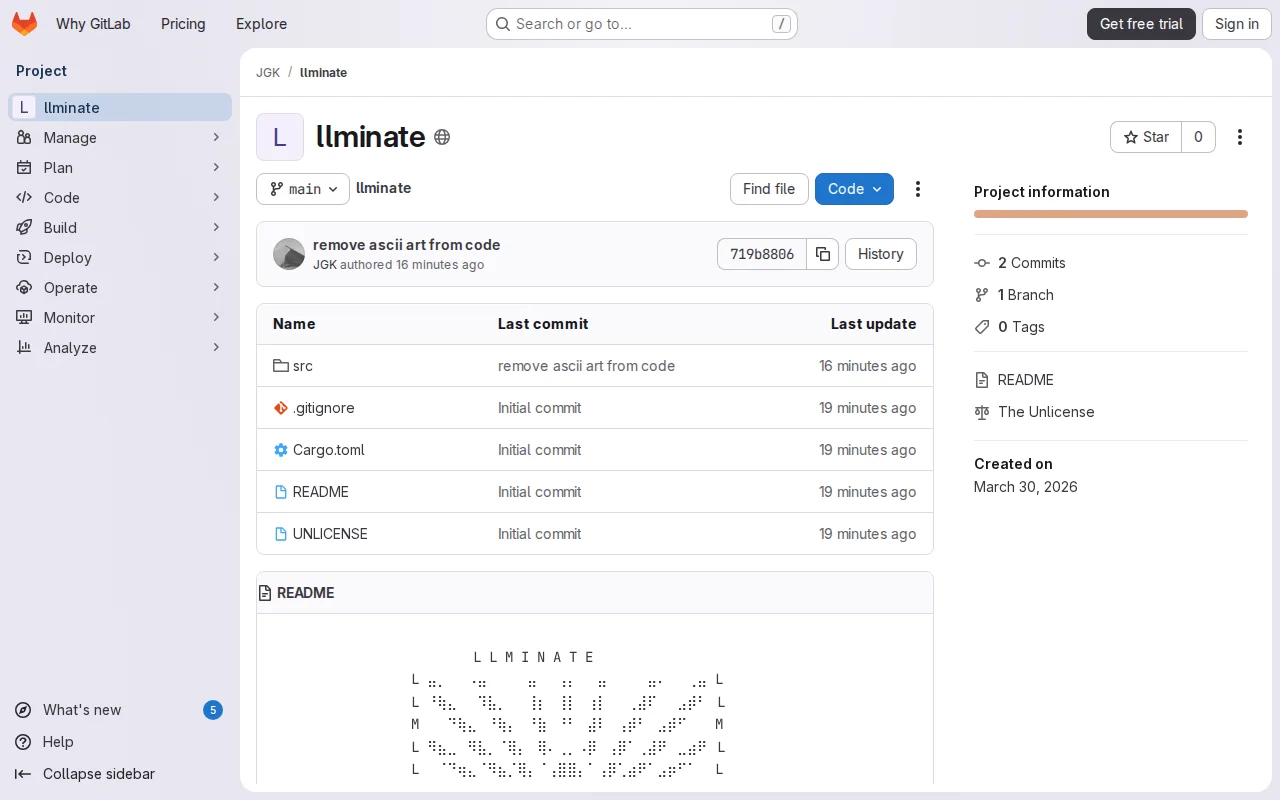Click the 719b8806 commit hash
Image resolution: width=1280 pixels, height=800 pixels.
tap(762, 254)
